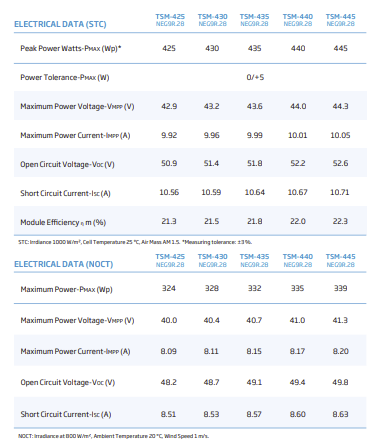Click the ELECTRICAL DATA (STC) heading
Image resolution: width=378 pixels, height=439 pixels.
click(60, 24)
